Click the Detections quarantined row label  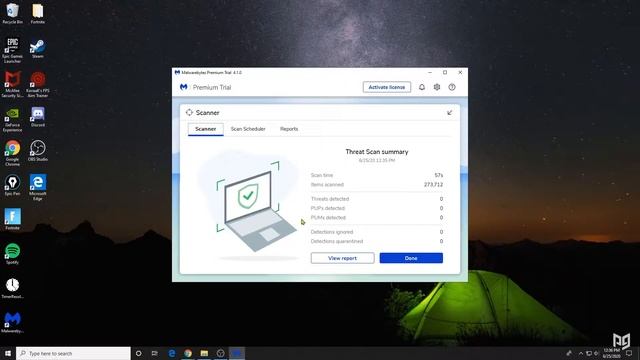(337, 241)
